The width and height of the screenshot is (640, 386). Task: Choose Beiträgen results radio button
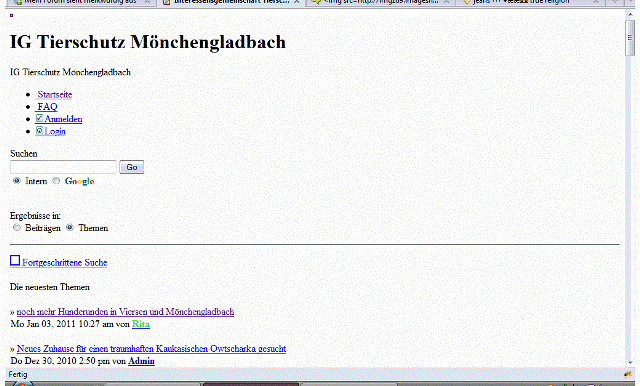17,227
